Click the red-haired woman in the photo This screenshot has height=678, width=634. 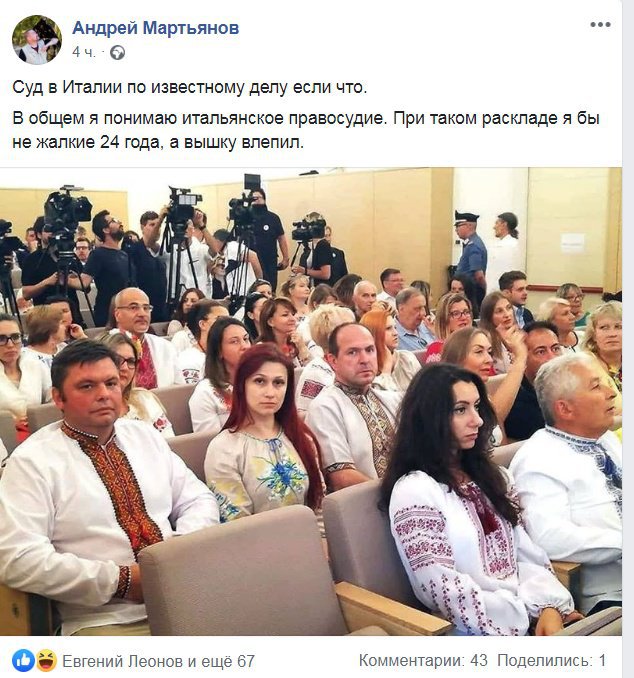pos(265,432)
